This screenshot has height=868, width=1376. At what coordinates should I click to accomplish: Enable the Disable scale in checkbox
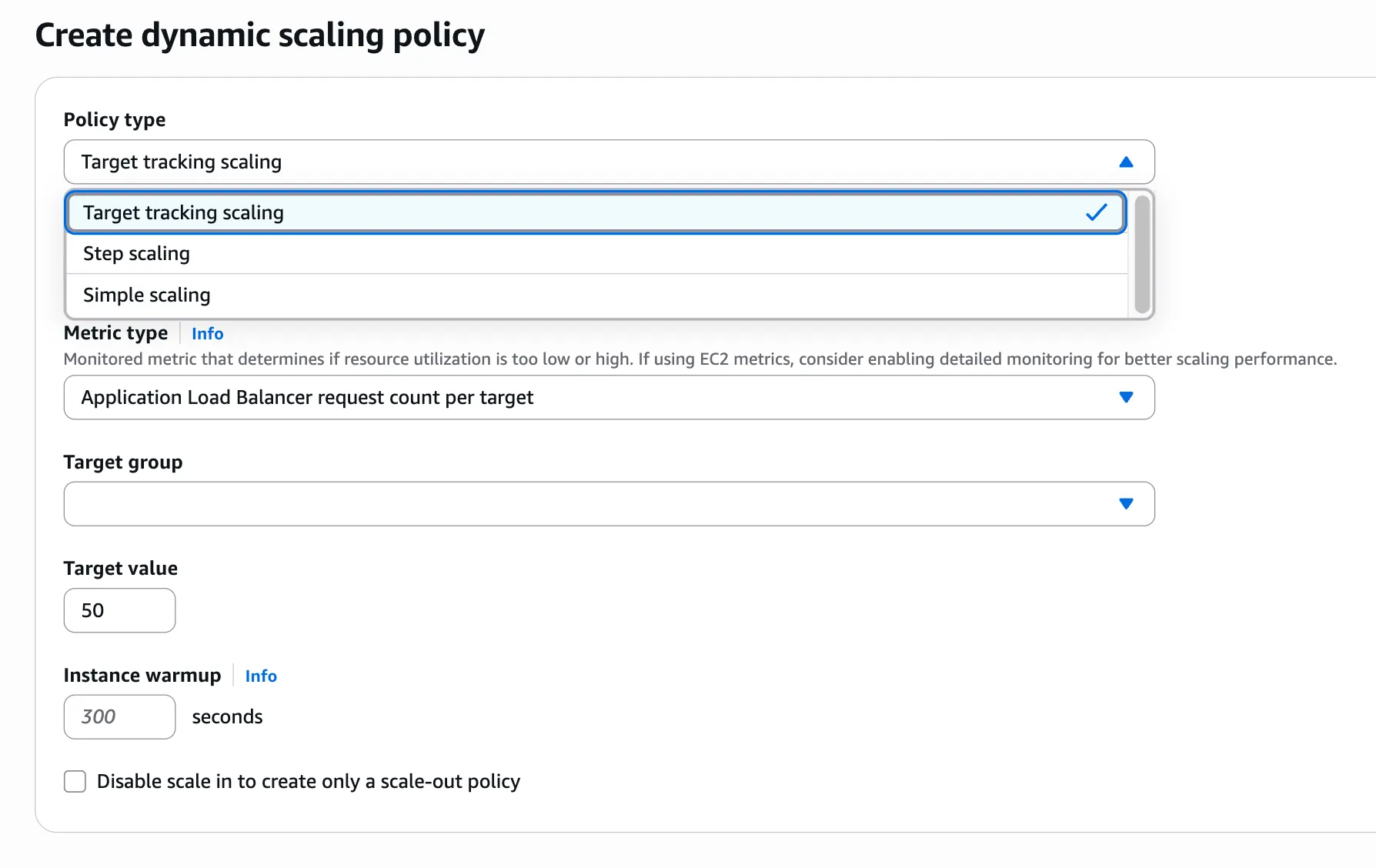tap(75, 782)
